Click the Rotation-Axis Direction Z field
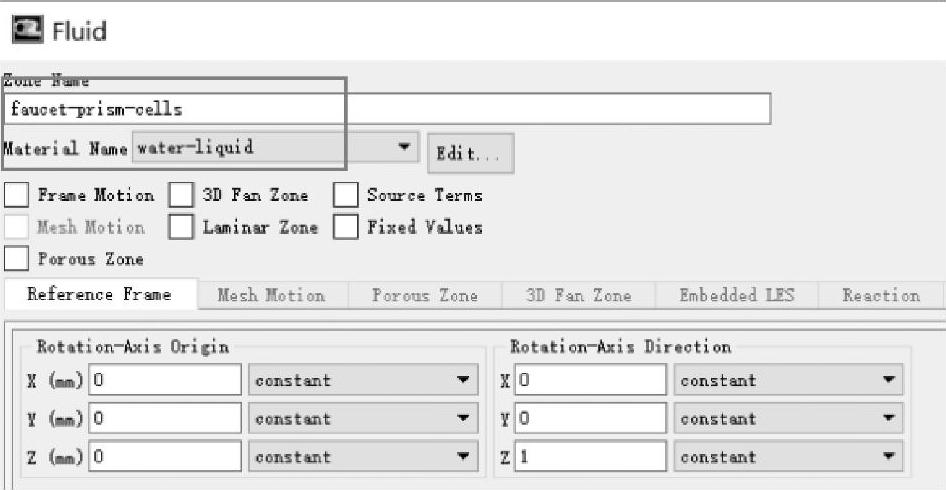946x490 pixels. 590,457
